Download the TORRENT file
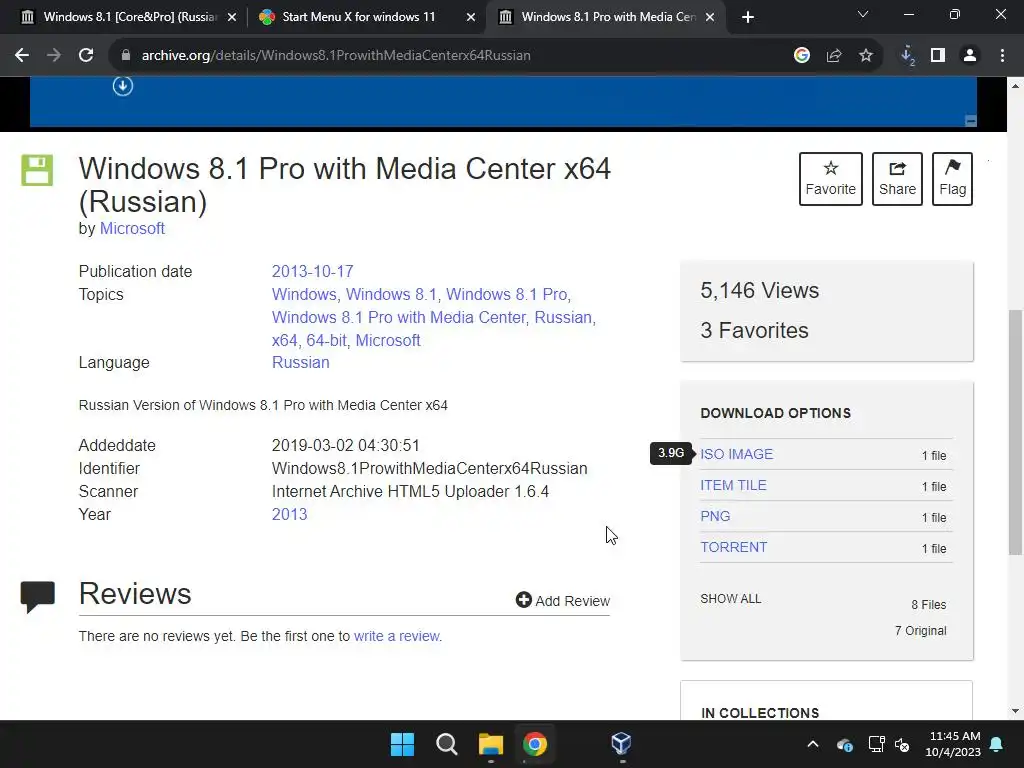The image size is (1024, 768). [x=733, y=547]
